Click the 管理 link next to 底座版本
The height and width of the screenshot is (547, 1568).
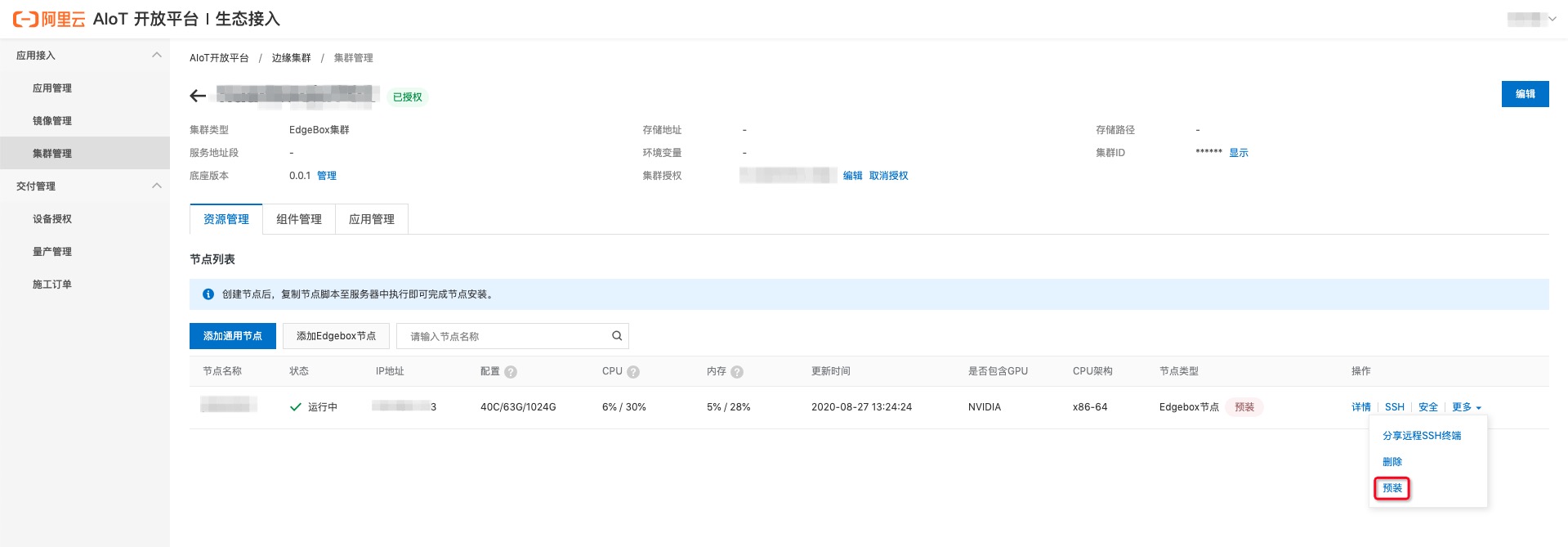click(327, 176)
